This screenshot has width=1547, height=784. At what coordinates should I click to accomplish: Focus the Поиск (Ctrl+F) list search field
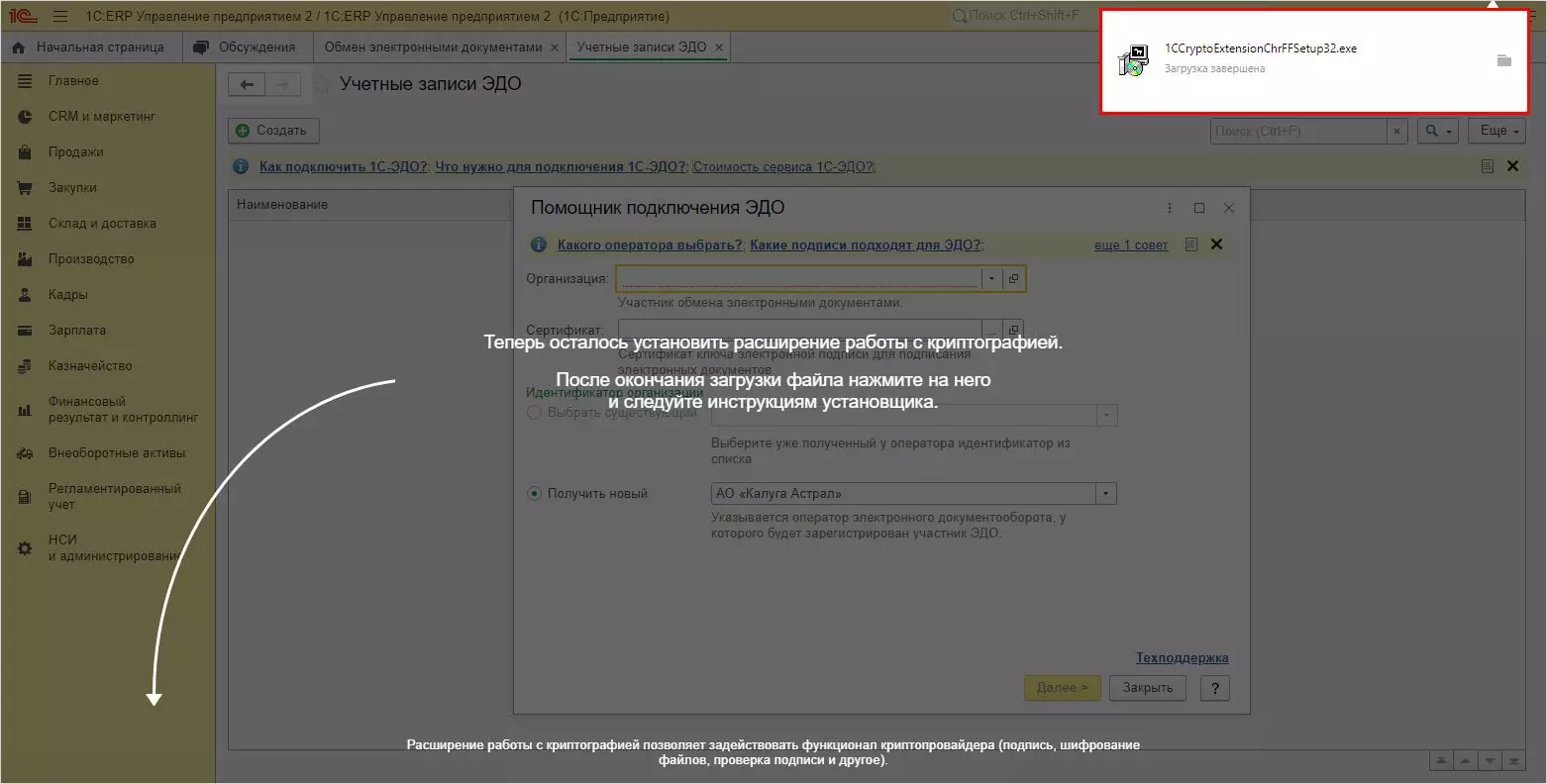[x=1298, y=131]
